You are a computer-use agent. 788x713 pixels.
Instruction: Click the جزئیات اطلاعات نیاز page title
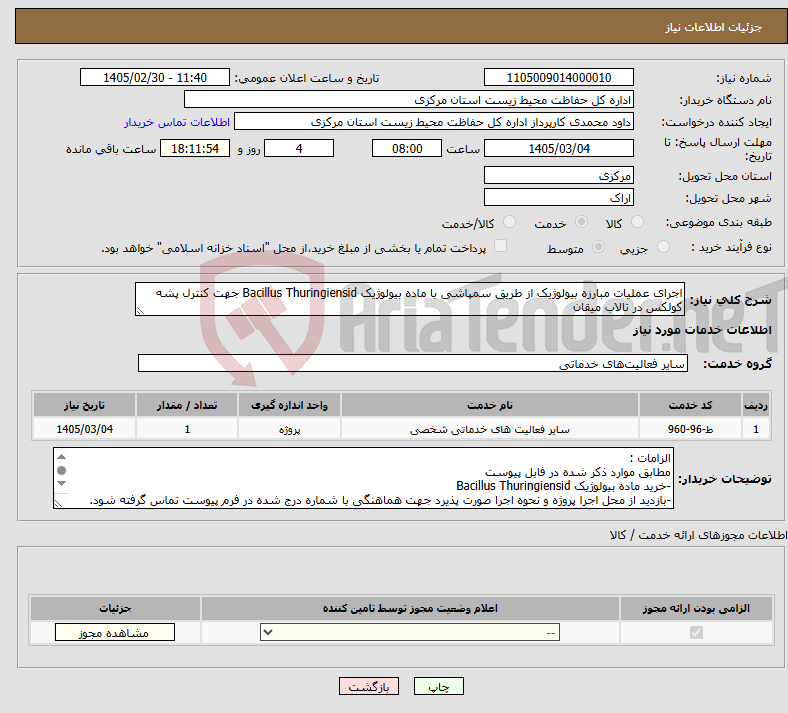coord(713,27)
